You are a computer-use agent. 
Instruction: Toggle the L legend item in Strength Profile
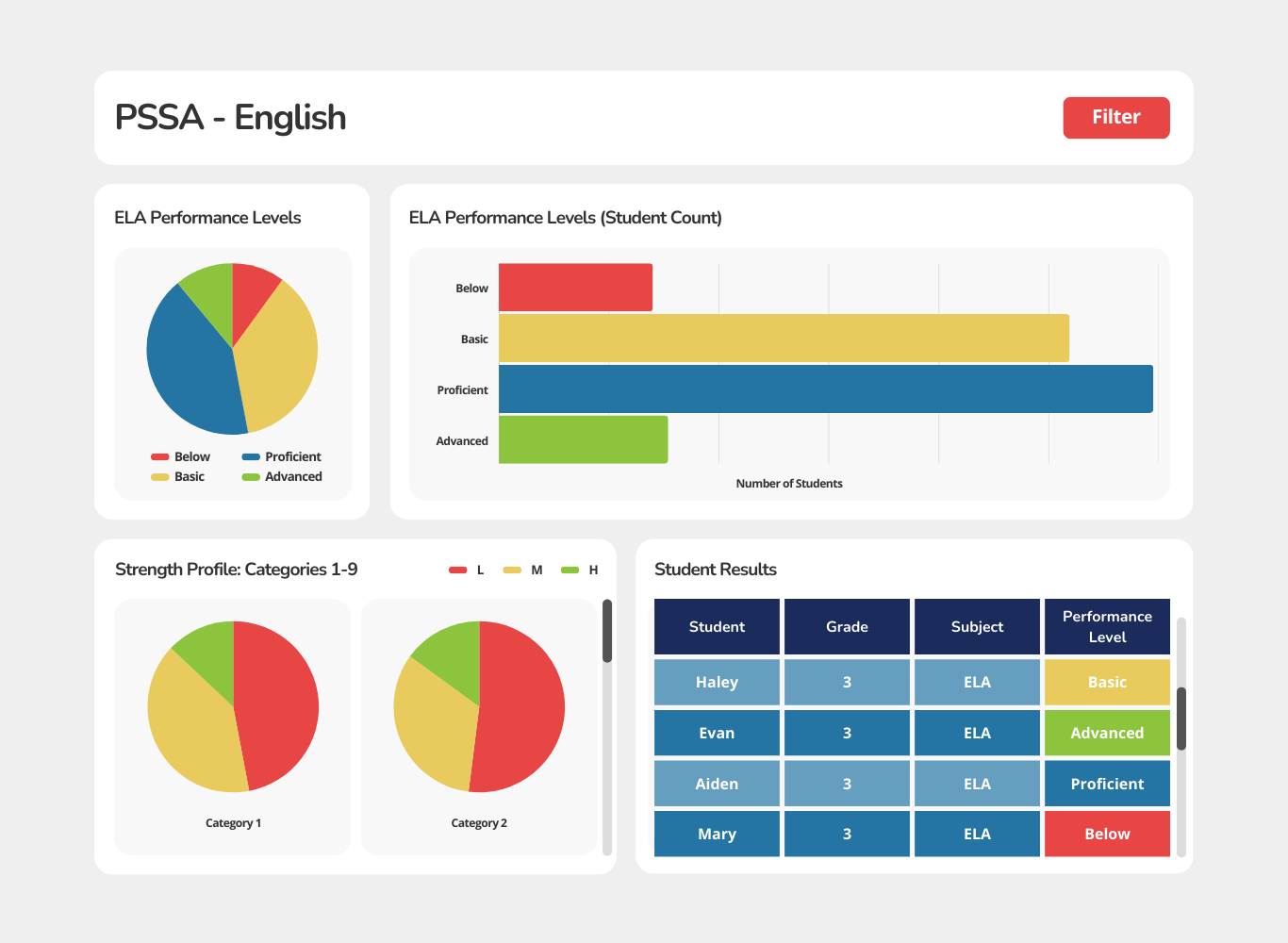467,571
